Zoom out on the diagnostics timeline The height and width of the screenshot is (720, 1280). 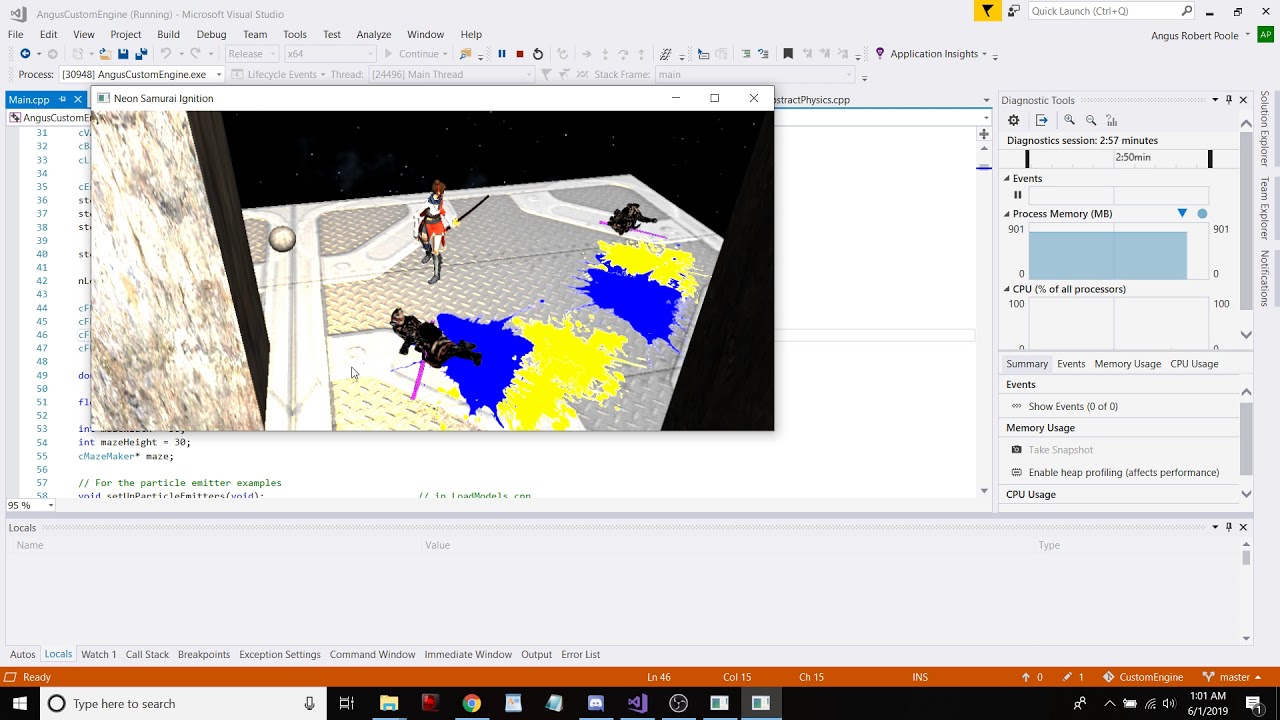coord(1091,120)
